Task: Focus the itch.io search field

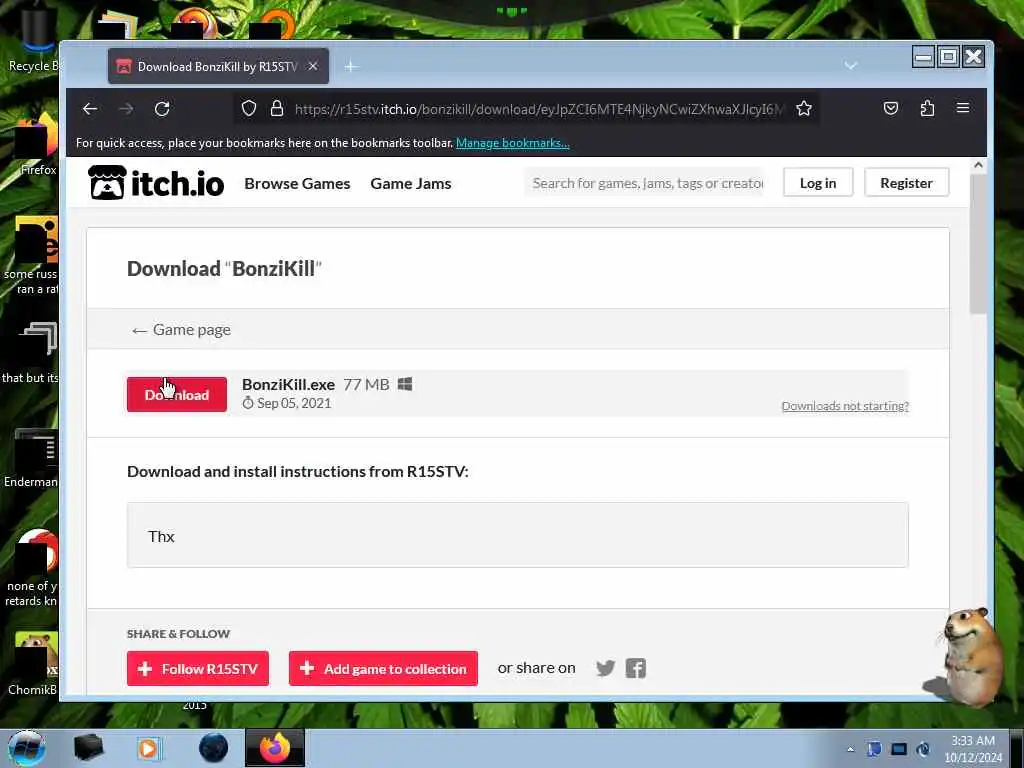Action: (x=647, y=184)
